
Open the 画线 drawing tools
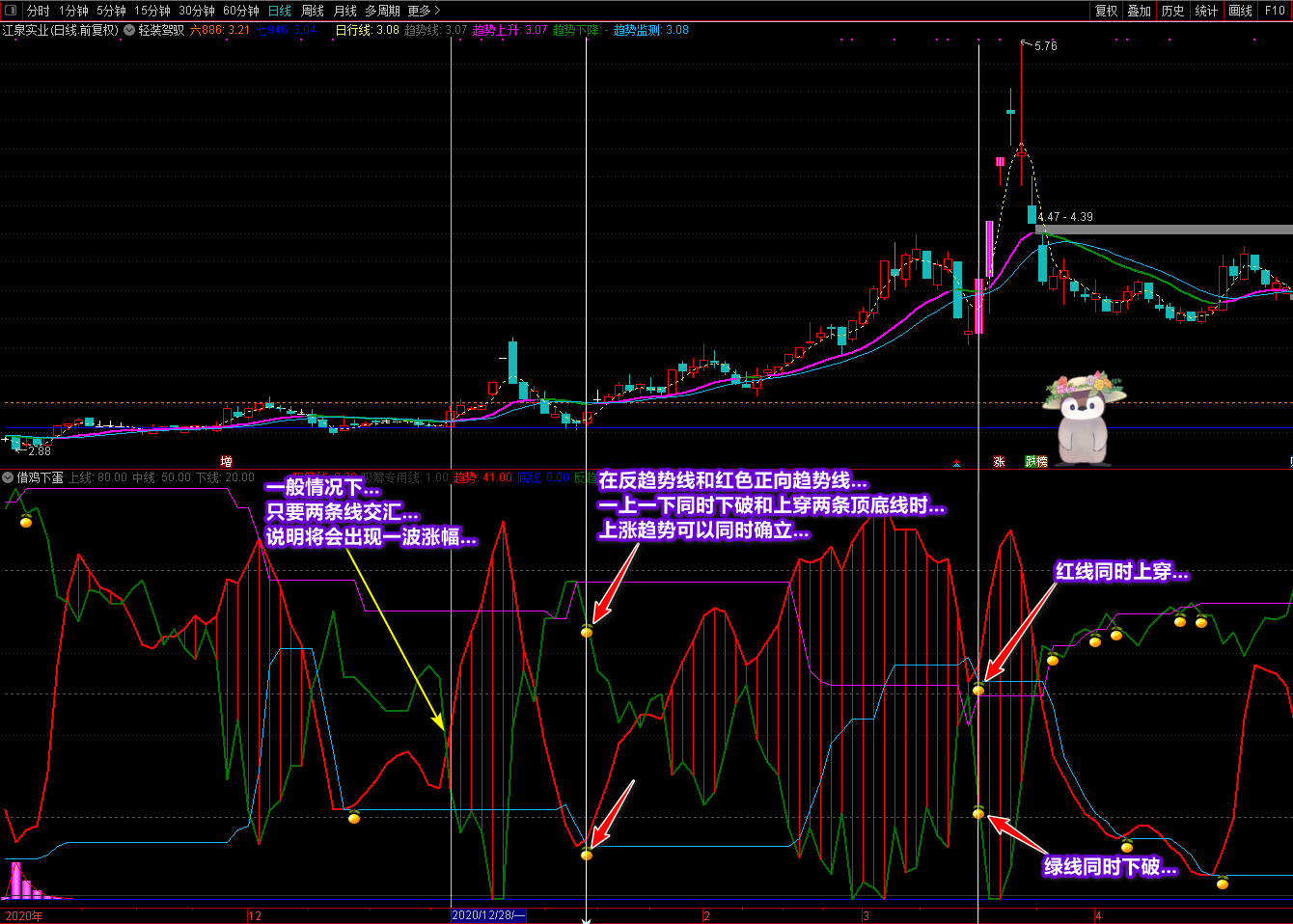point(1240,11)
